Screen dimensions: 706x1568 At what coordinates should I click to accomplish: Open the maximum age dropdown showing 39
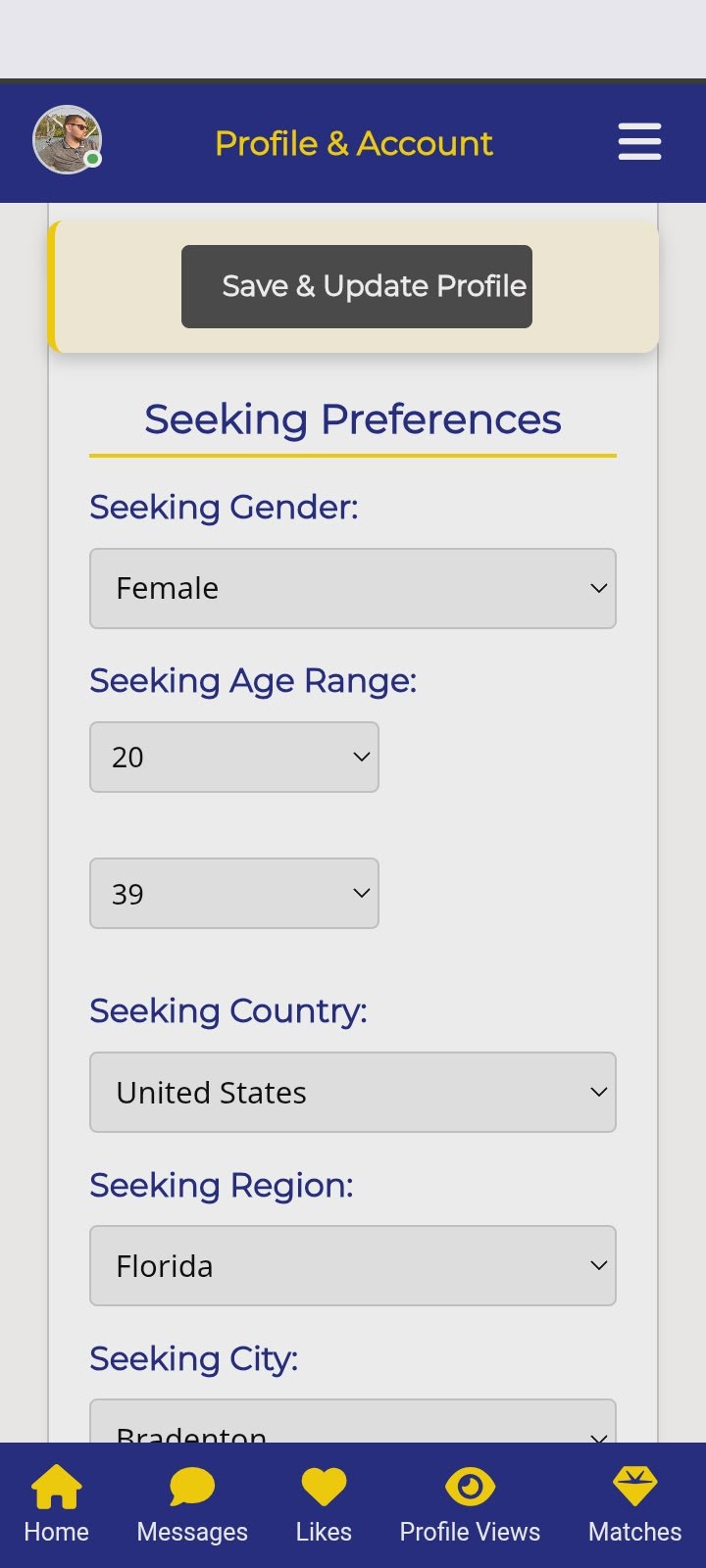click(x=234, y=893)
